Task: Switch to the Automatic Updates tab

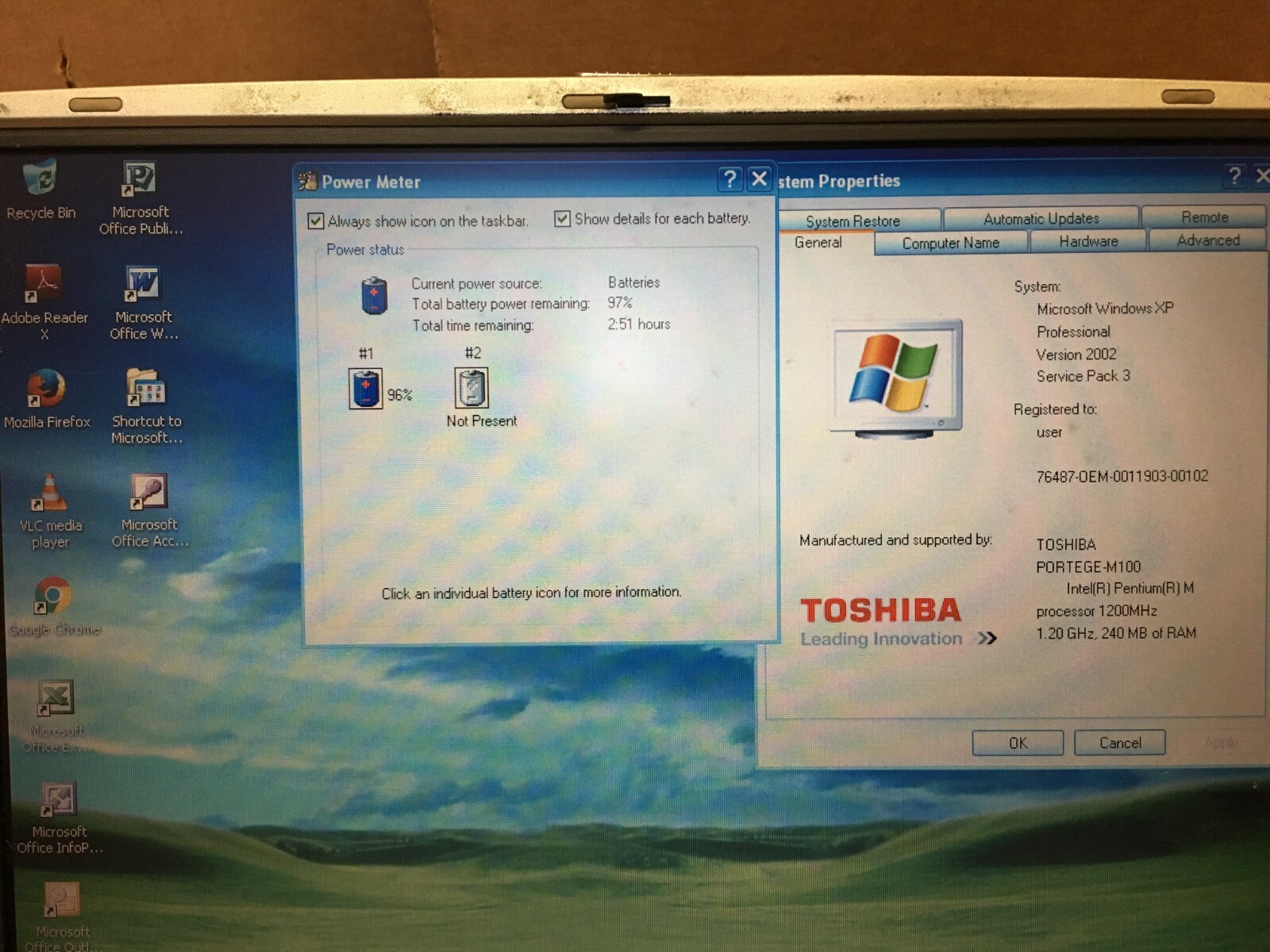Action: (x=1041, y=218)
